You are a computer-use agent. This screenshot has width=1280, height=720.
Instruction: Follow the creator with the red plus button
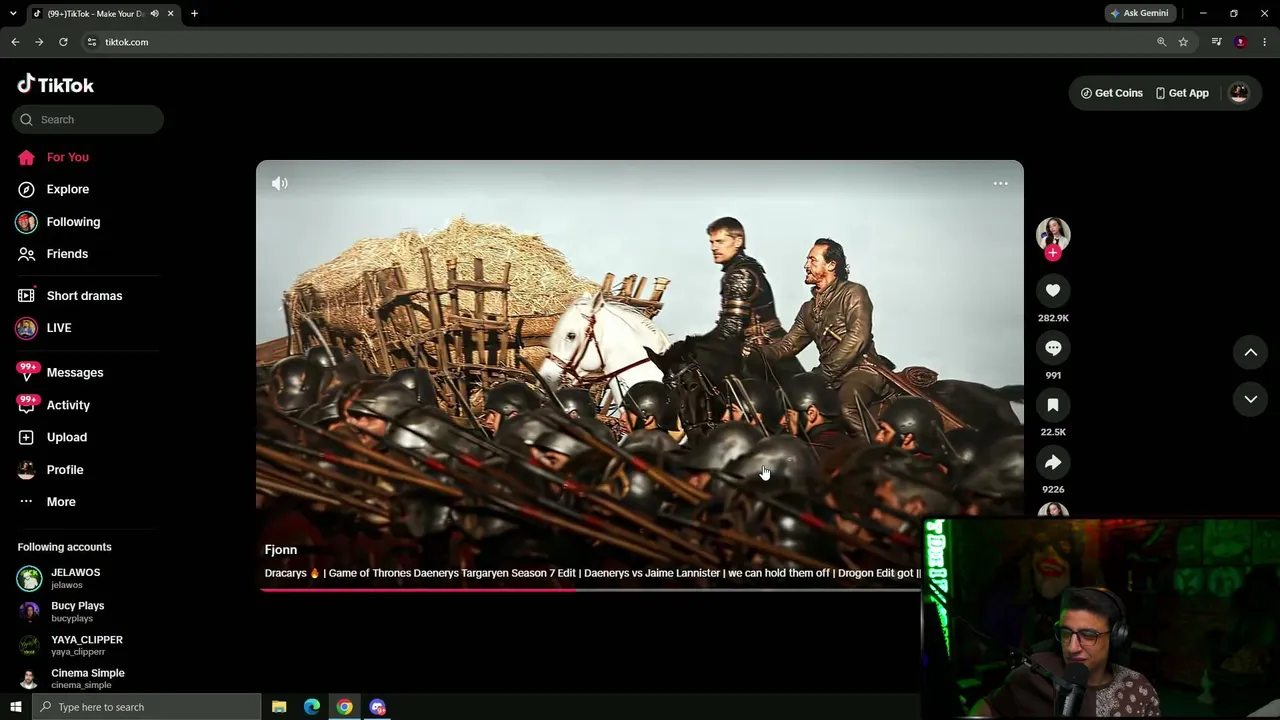point(1053,253)
